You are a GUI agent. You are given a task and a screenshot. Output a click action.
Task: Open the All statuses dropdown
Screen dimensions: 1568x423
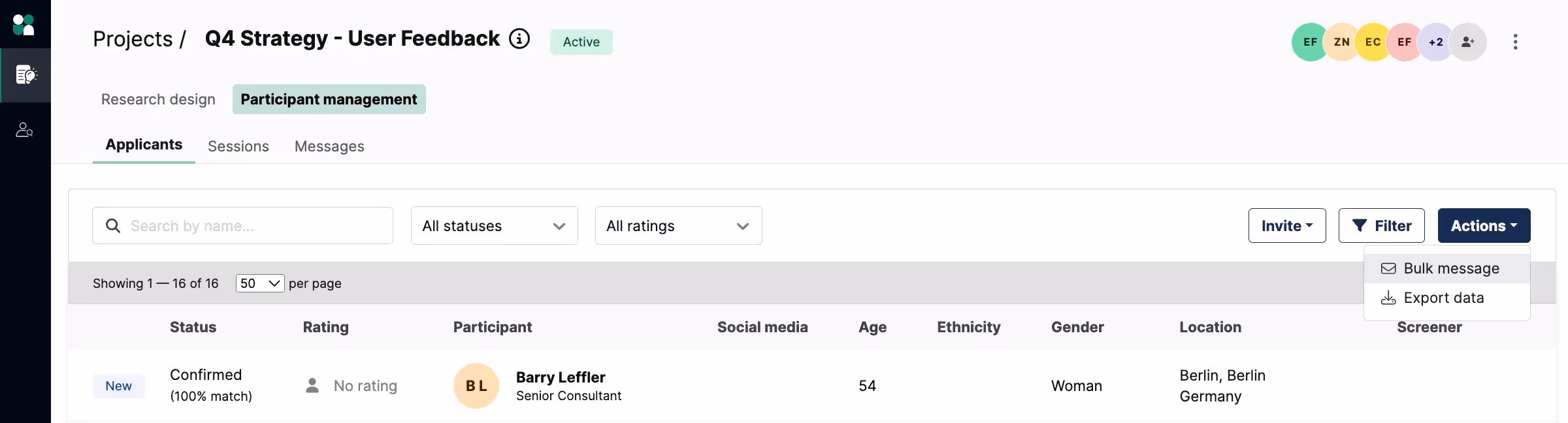[494, 226]
